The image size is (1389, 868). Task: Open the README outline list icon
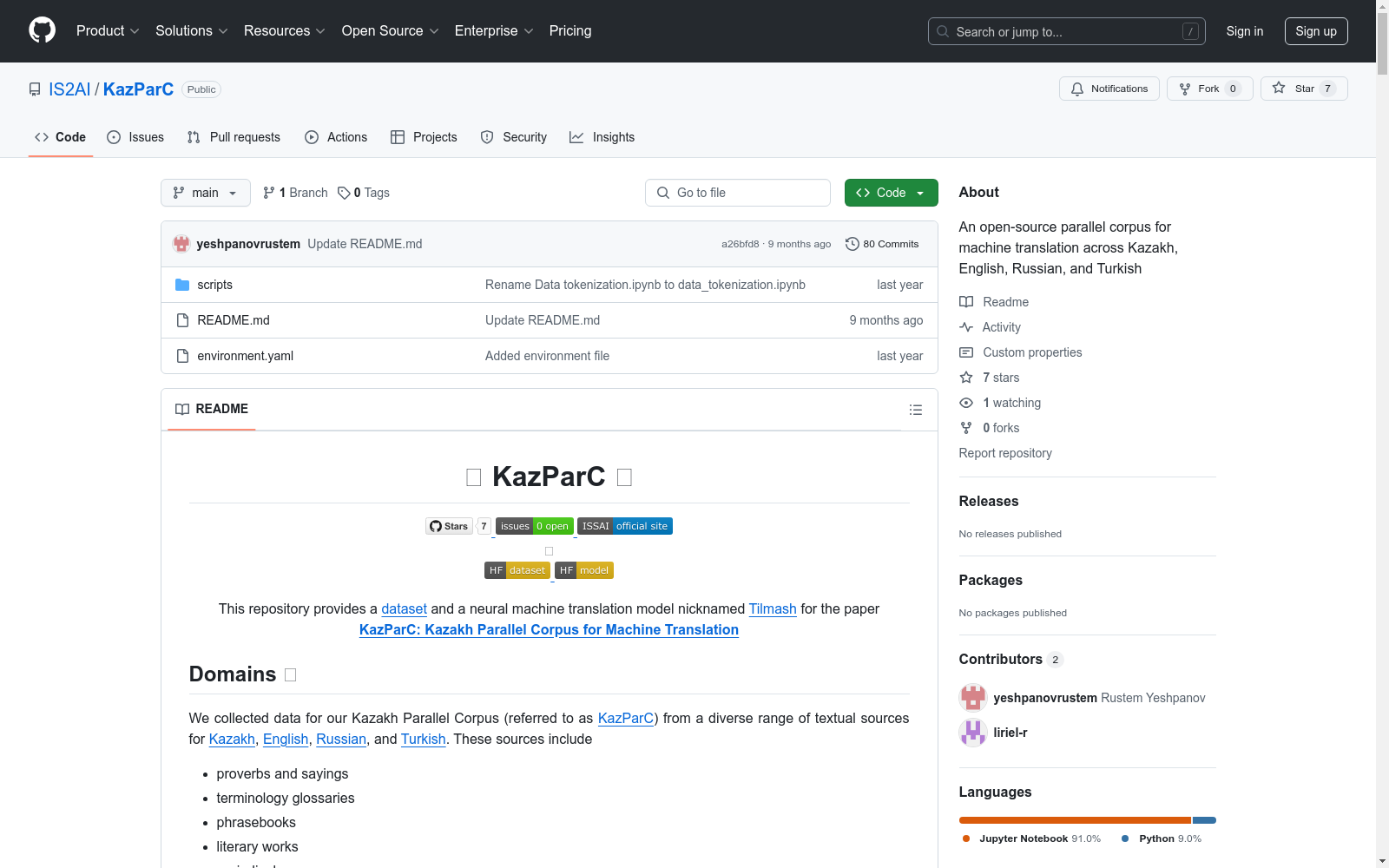(916, 410)
